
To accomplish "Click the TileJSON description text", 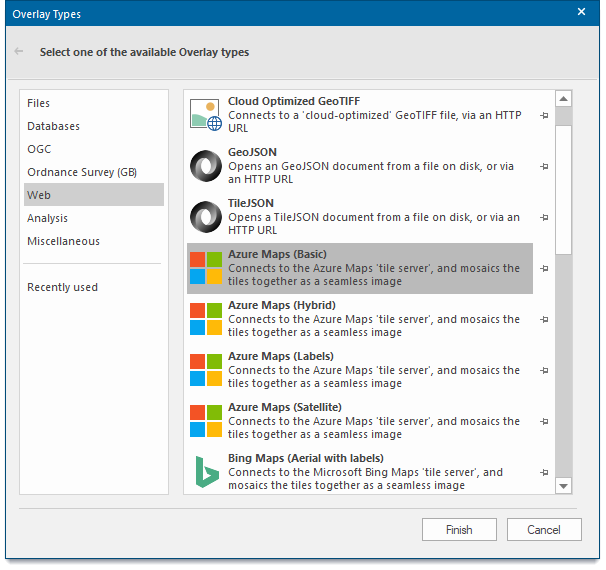I will (x=374, y=224).
